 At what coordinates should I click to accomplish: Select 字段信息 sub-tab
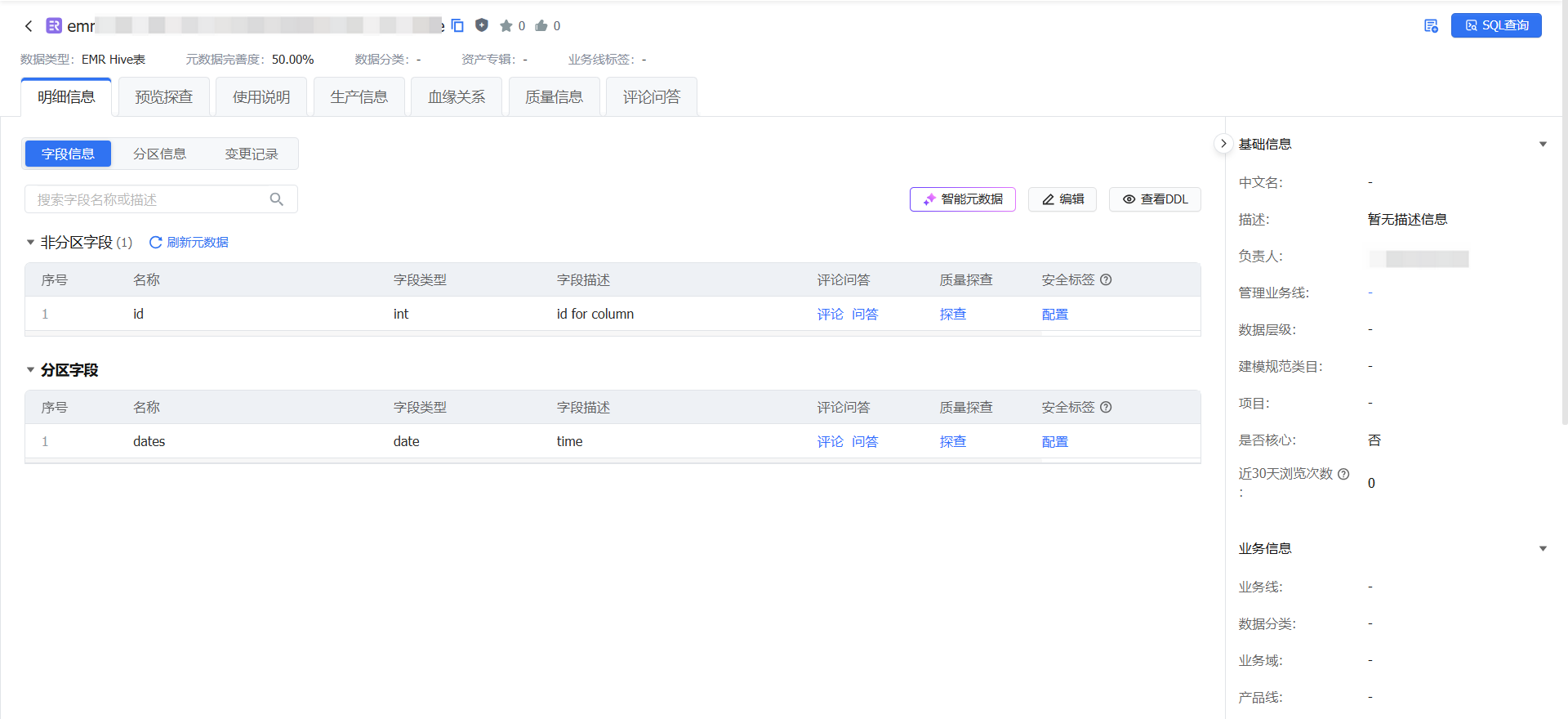pyautogui.click(x=68, y=154)
